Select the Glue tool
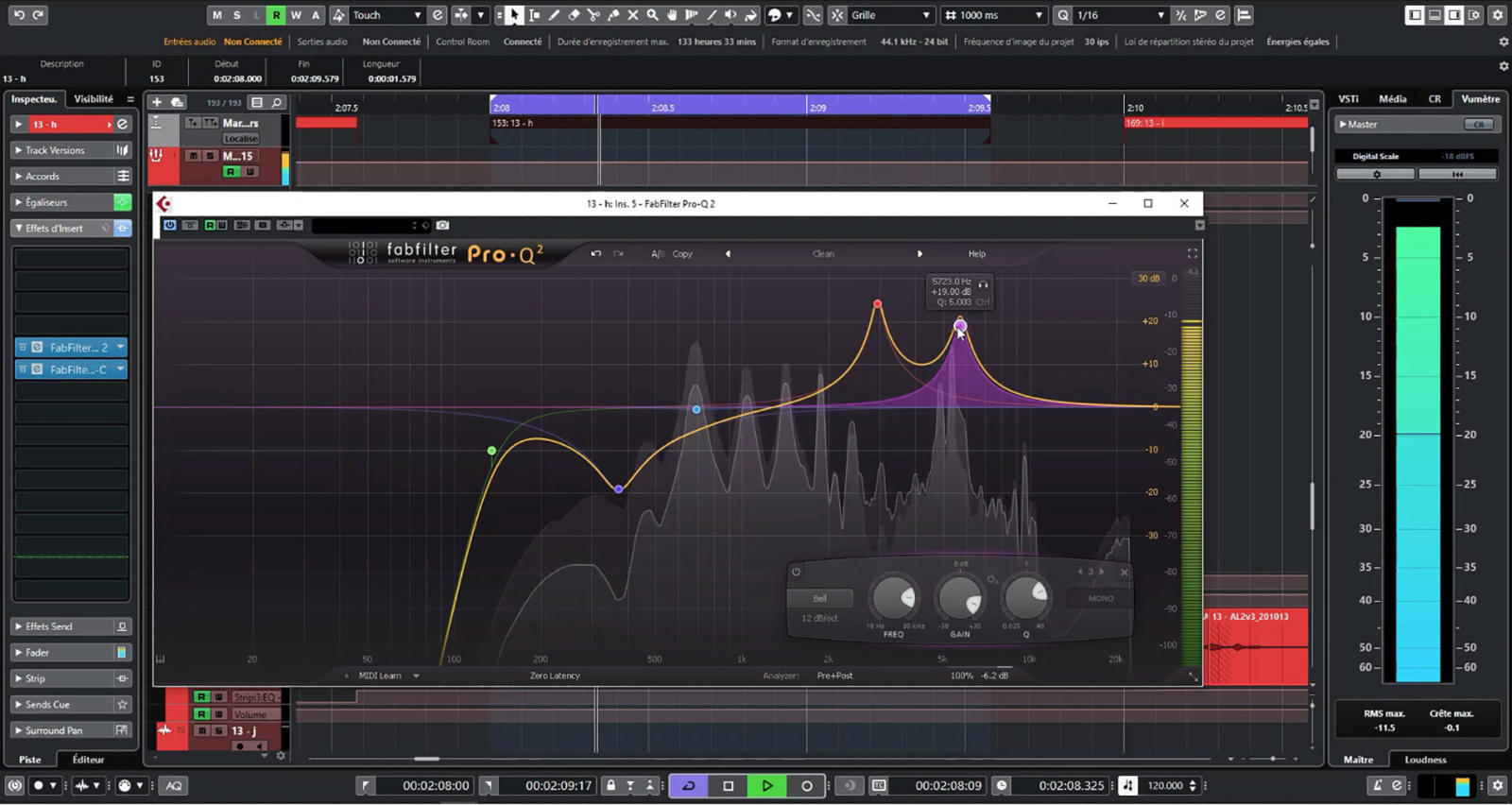 coord(613,15)
